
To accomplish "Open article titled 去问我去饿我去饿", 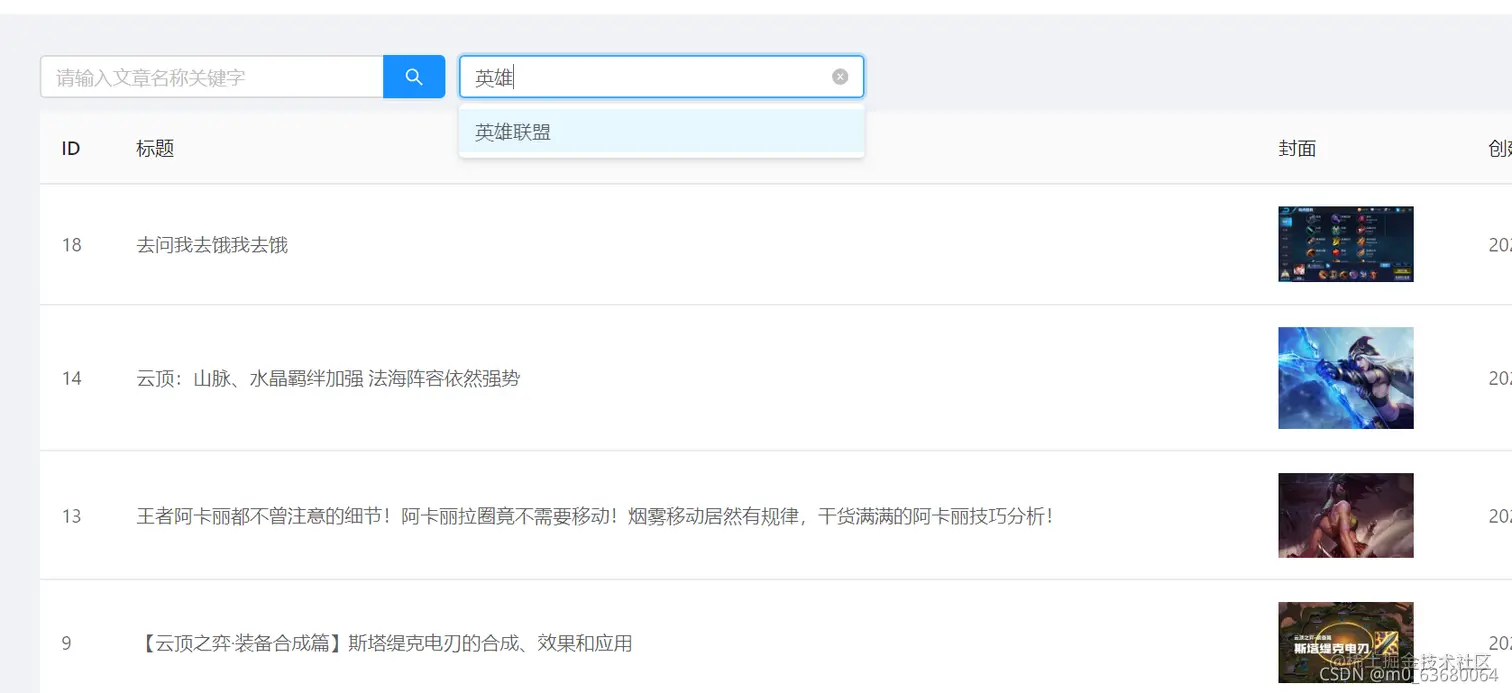I will pyautogui.click(x=212, y=244).
